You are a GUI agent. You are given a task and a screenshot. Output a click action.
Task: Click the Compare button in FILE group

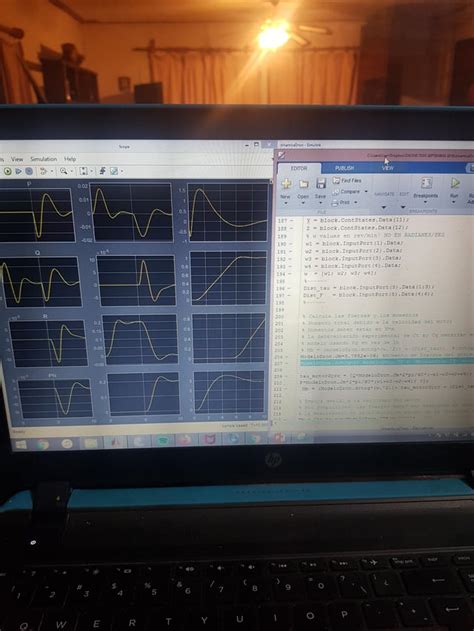coord(346,192)
